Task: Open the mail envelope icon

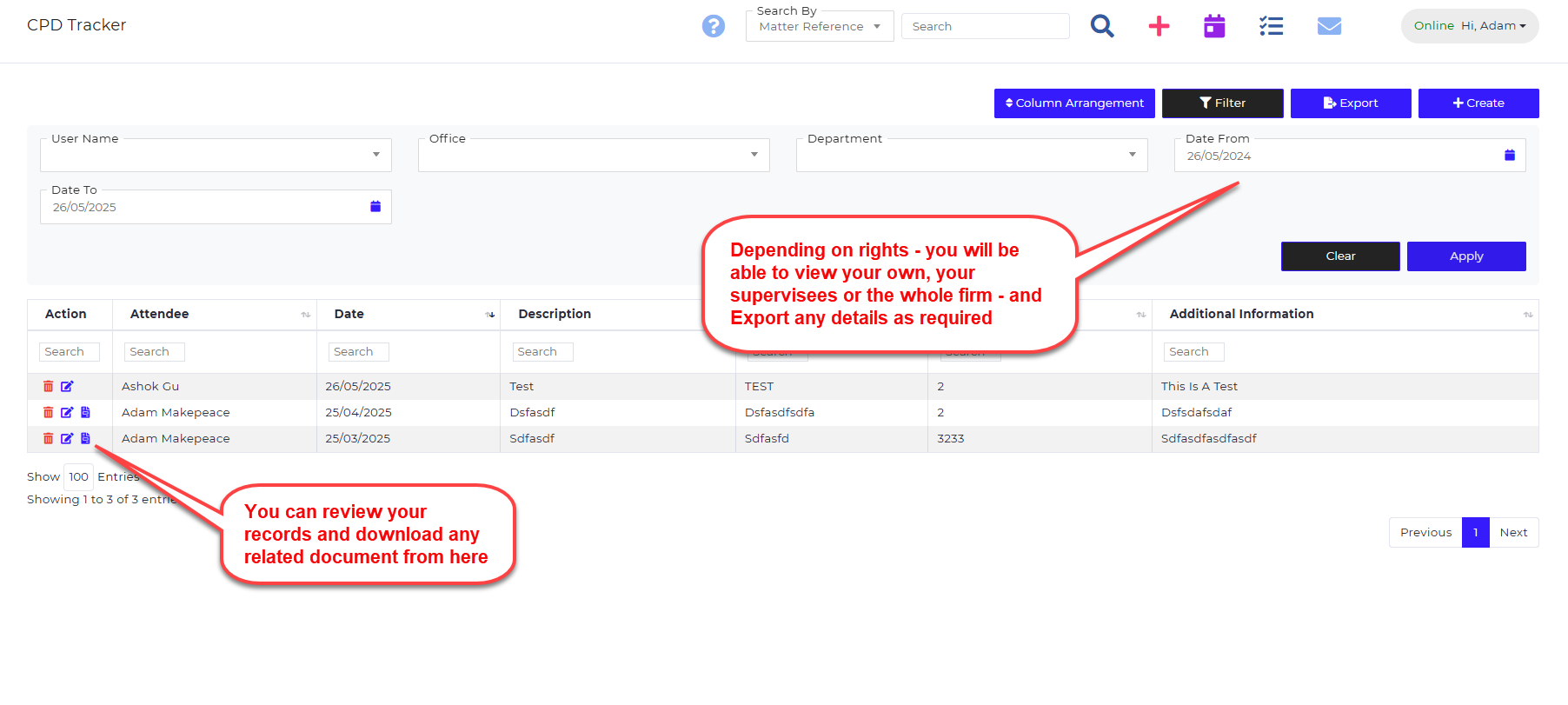Action: coord(1329,26)
